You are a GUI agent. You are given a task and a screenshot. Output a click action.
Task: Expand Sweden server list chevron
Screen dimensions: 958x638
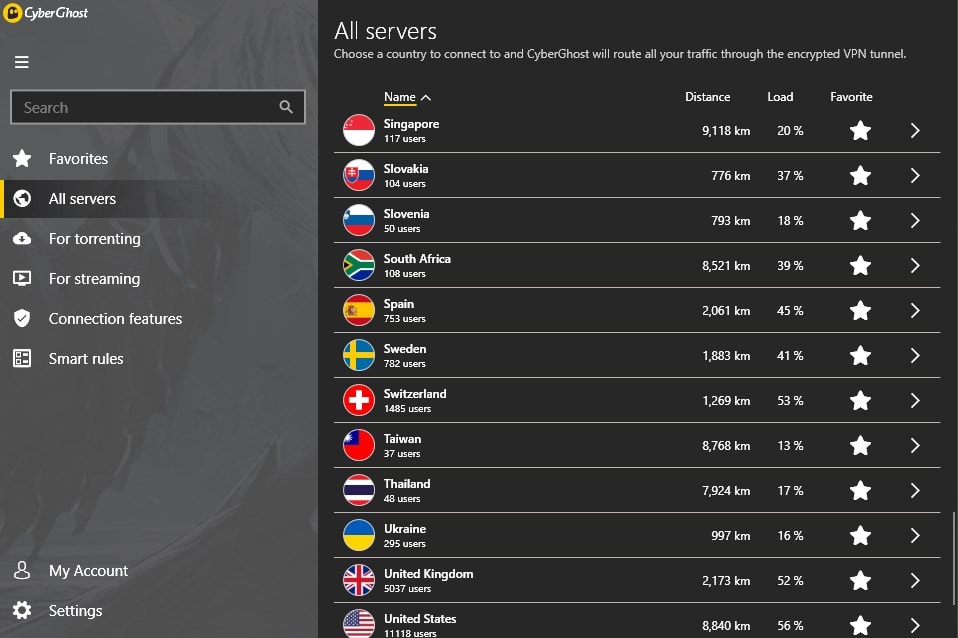point(915,356)
